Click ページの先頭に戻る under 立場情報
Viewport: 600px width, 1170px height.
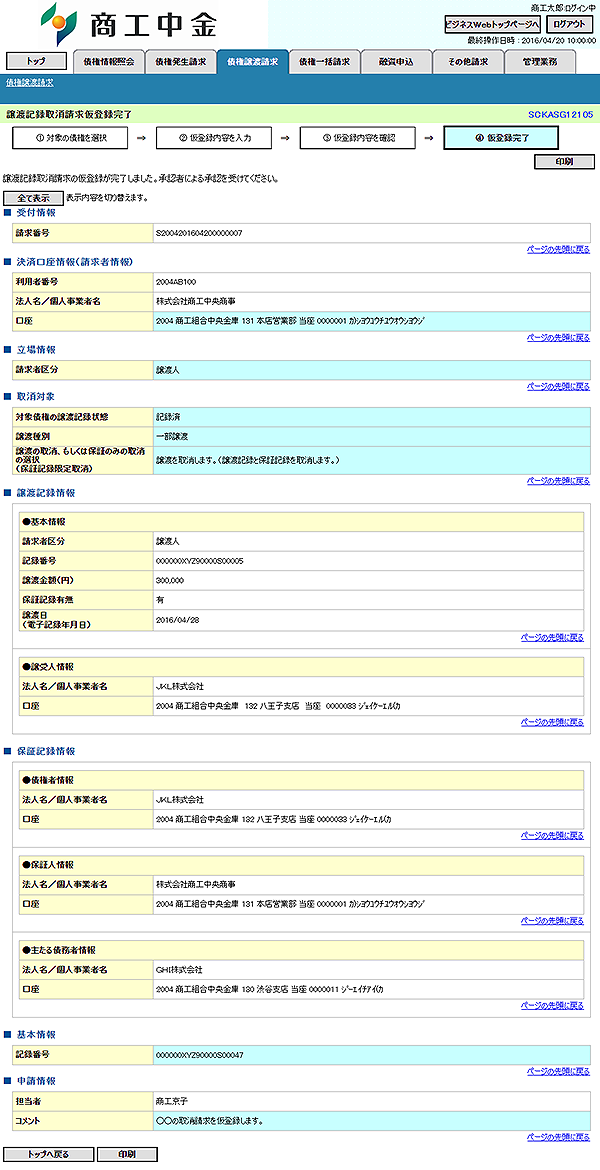558,386
